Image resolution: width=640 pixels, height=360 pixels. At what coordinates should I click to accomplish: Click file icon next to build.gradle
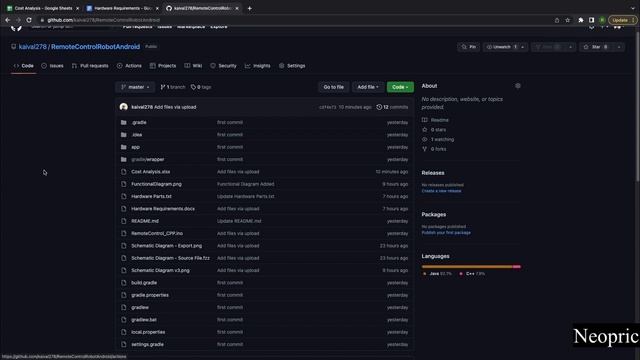click(x=124, y=282)
